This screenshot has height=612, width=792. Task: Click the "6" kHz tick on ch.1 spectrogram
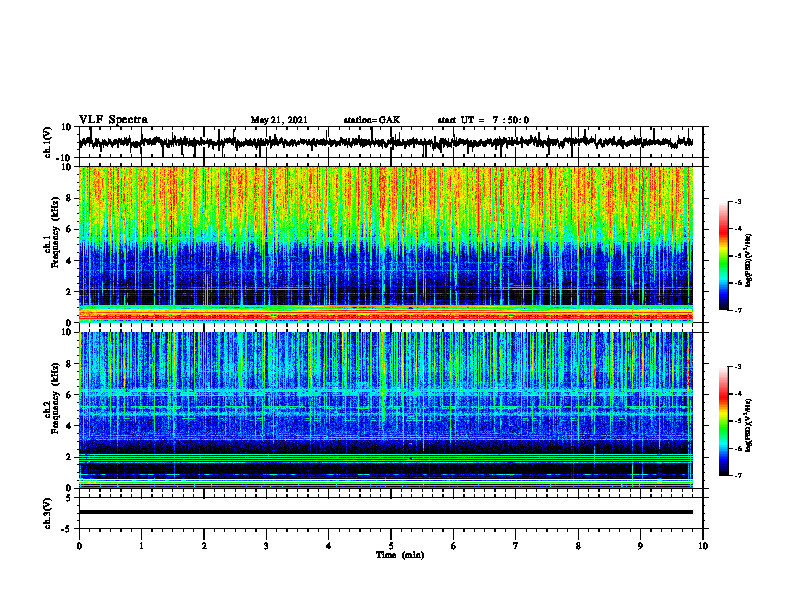point(69,229)
